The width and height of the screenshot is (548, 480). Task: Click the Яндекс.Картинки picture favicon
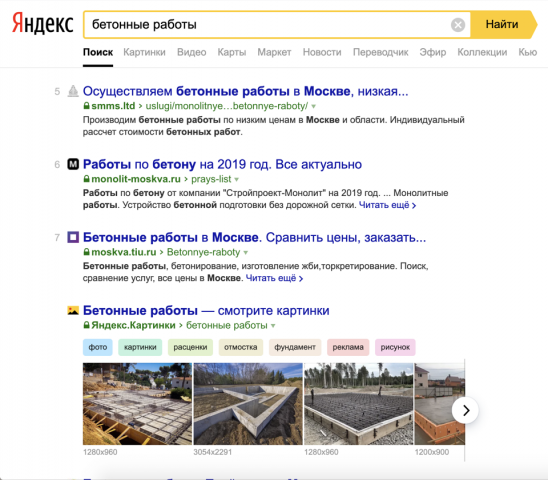click(x=73, y=310)
